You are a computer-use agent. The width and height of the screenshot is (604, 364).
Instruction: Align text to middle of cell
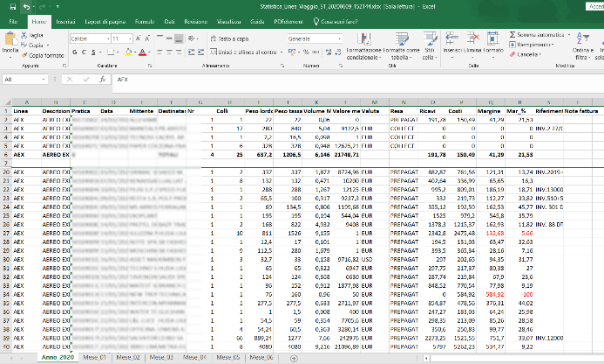point(169,39)
